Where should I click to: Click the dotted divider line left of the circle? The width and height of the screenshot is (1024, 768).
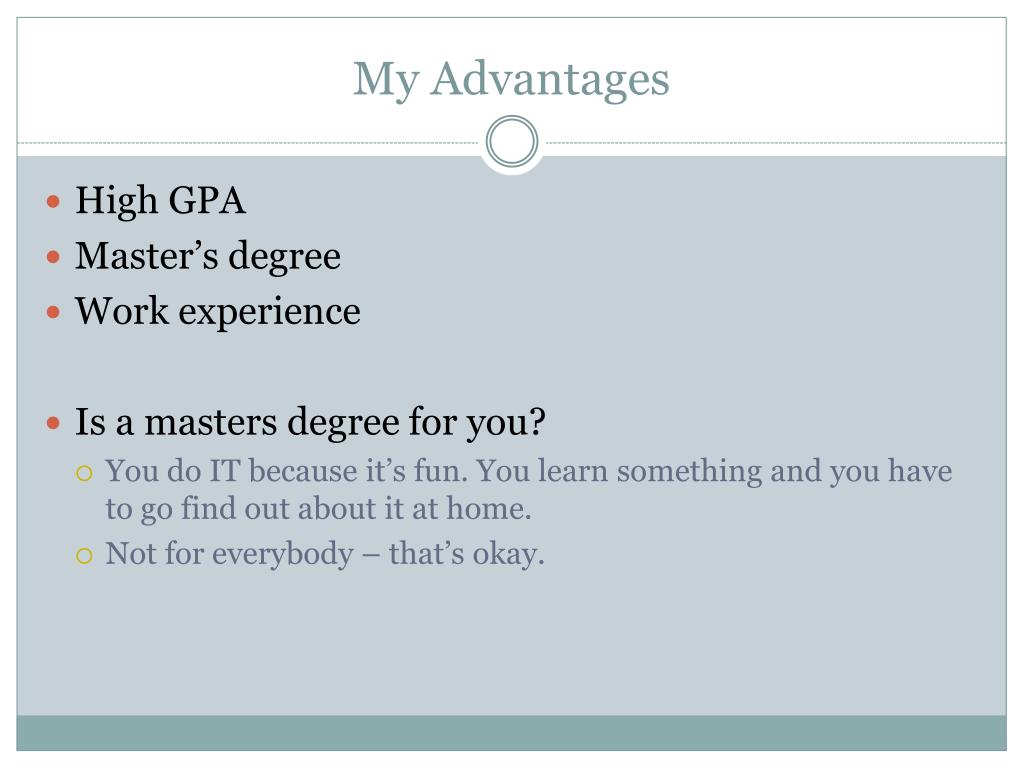click(250, 142)
